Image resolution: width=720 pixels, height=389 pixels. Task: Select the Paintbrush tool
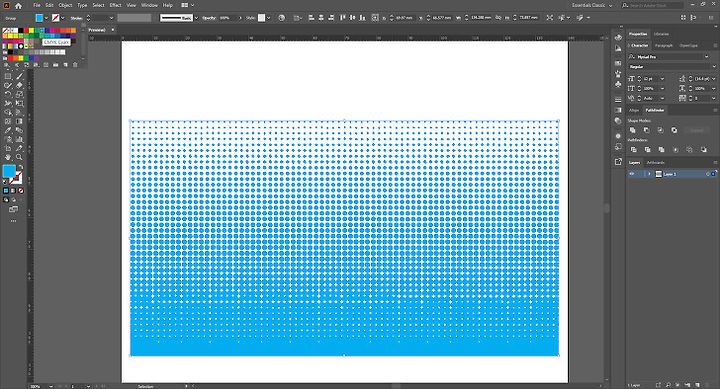tap(19, 76)
